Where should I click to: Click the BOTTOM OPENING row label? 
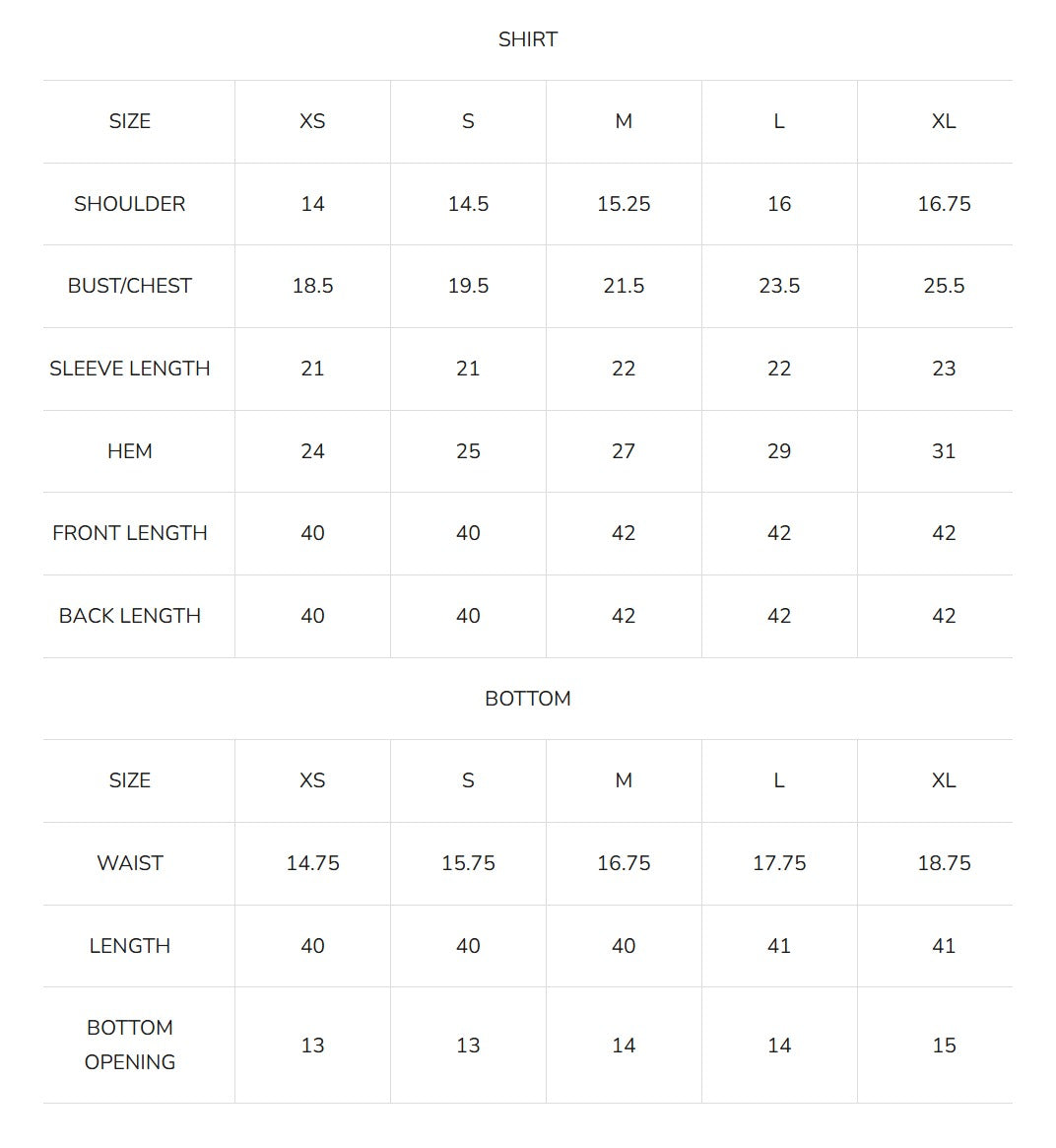point(129,1045)
